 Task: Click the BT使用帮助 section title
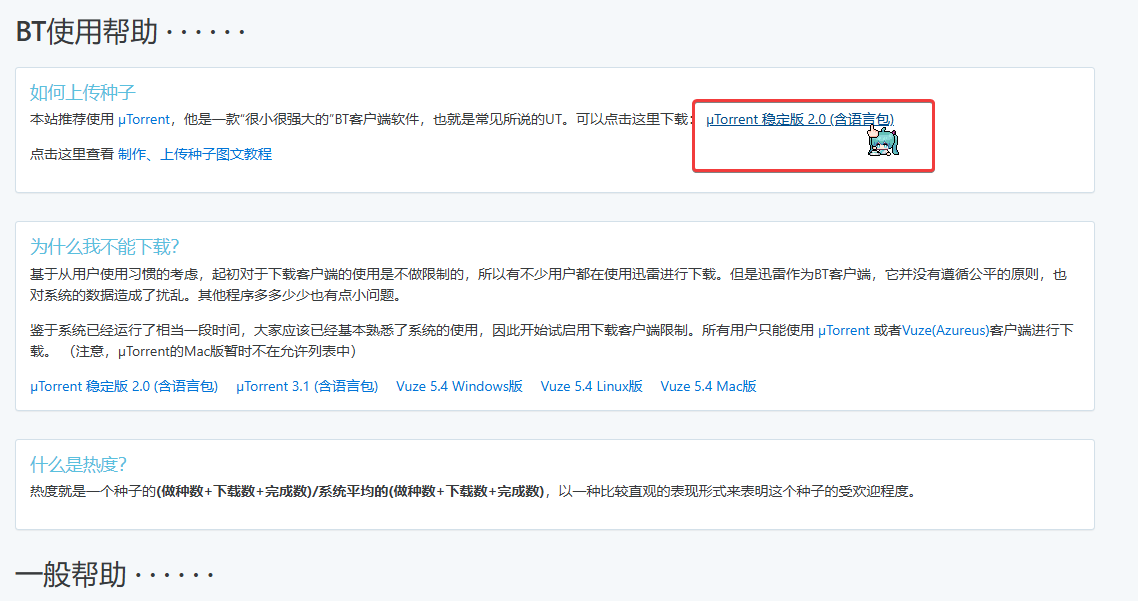(x=87, y=32)
